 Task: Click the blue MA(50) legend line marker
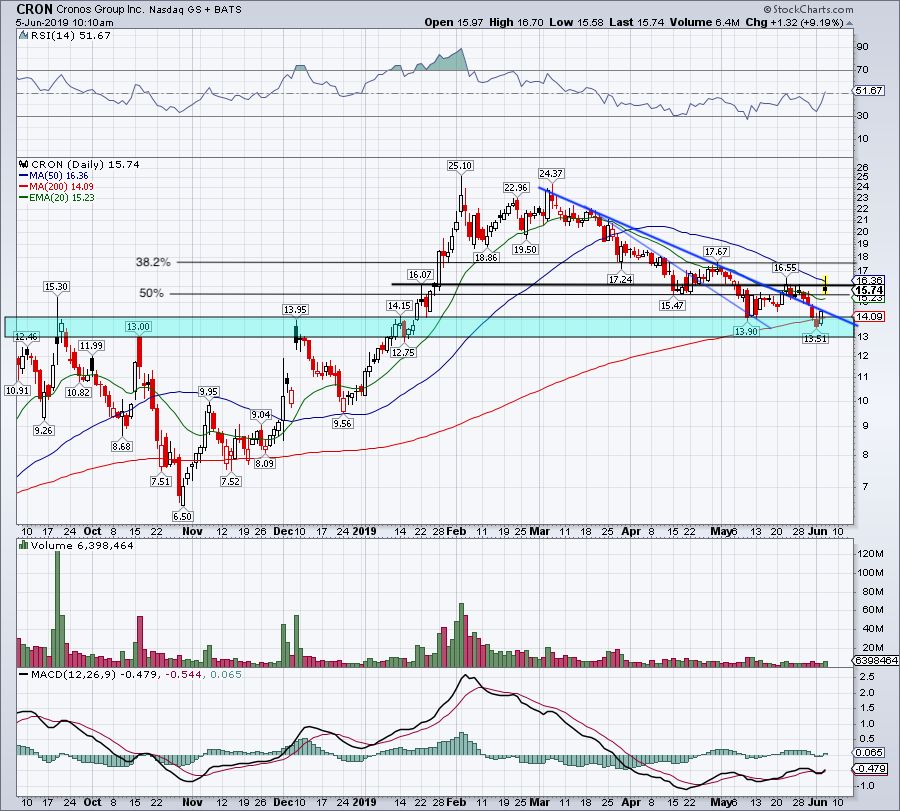point(24,176)
